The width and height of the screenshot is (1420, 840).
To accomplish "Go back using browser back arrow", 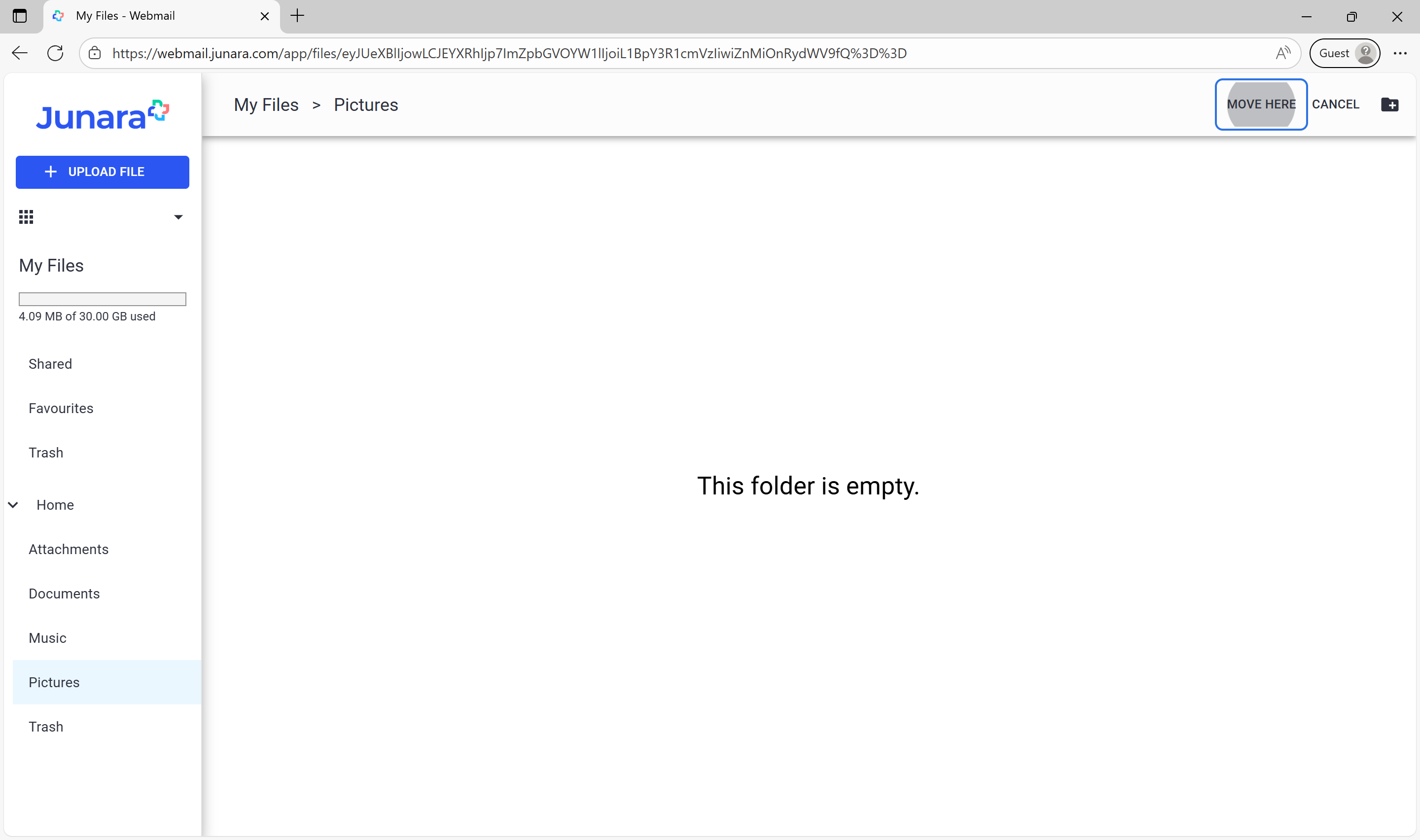I will pyautogui.click(x=20, y=53).
